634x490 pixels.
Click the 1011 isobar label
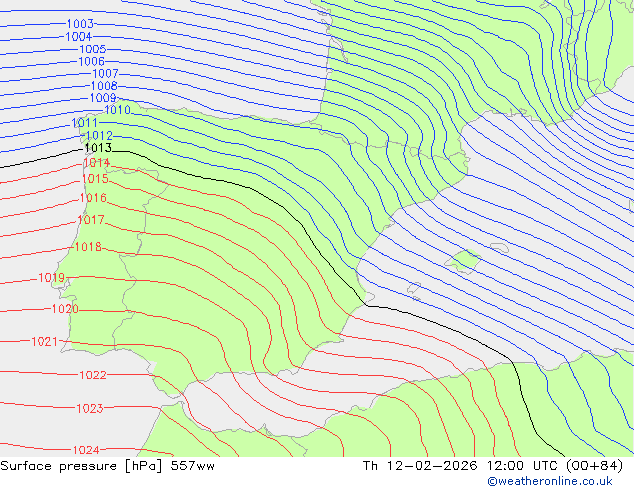85,123
